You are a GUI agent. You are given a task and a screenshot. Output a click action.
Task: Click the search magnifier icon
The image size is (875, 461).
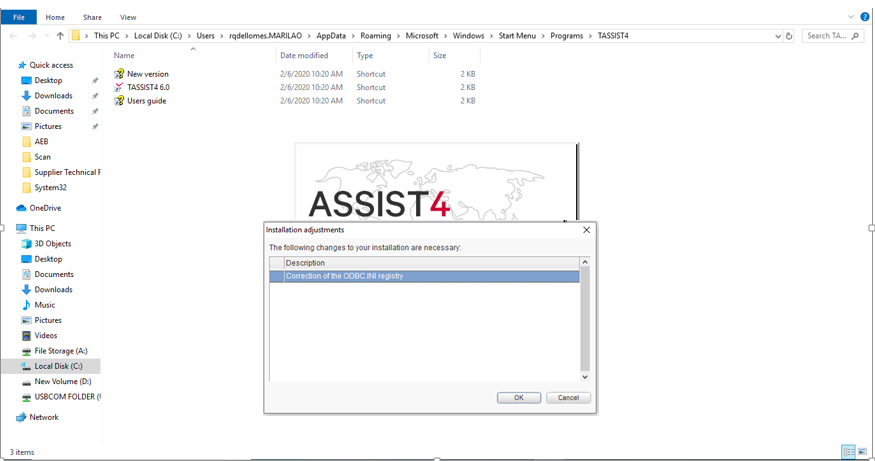[855, 36]
